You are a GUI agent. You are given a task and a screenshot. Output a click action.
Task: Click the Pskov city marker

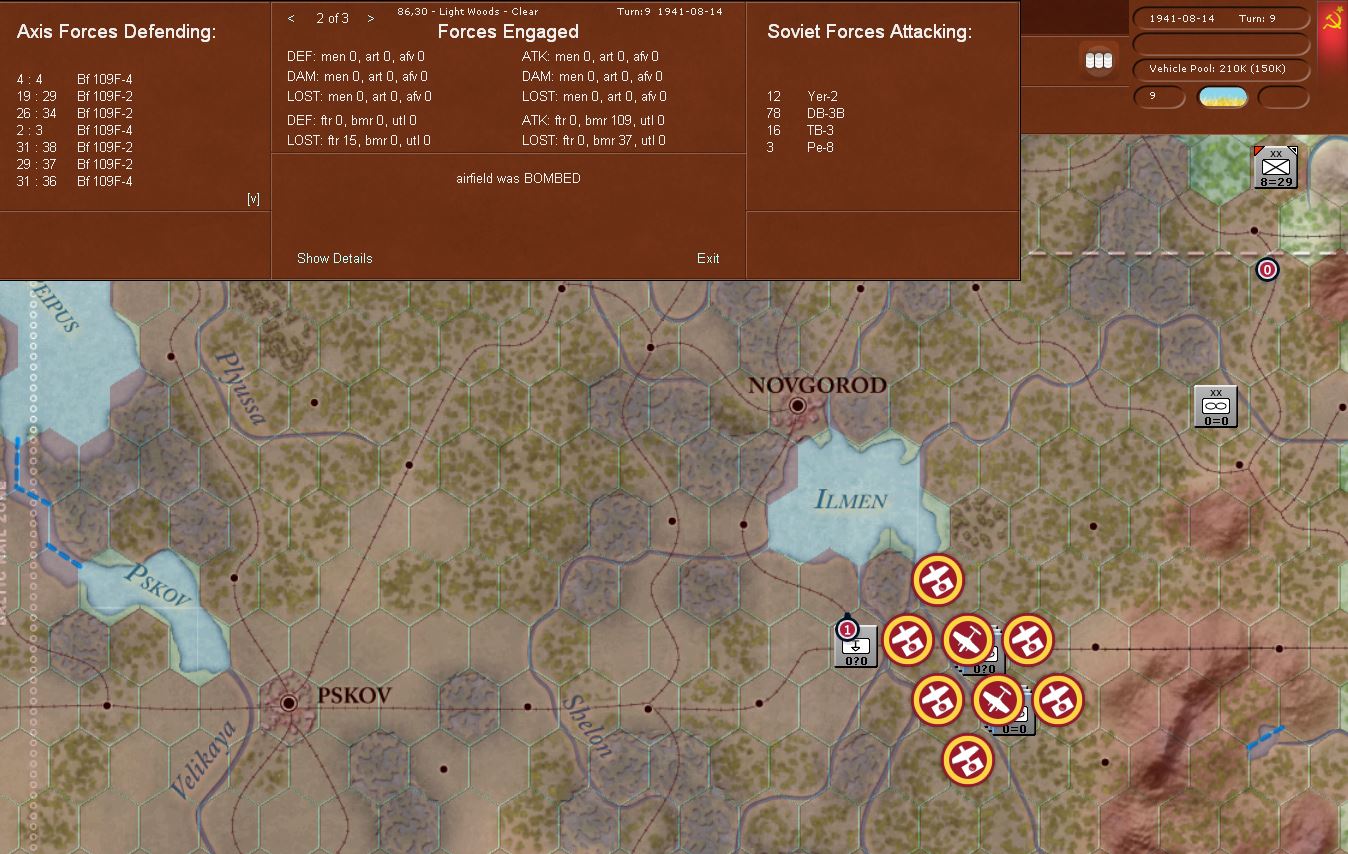[289, 703]
